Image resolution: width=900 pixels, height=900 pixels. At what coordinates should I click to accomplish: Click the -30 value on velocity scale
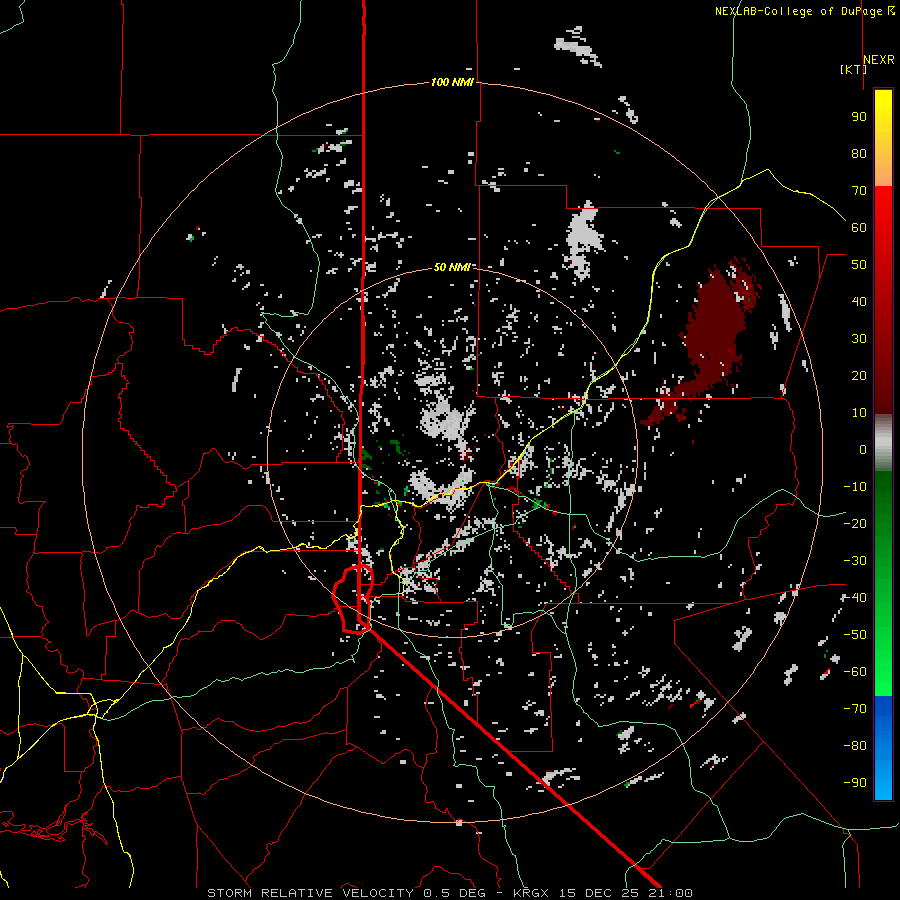click(855, 561)
